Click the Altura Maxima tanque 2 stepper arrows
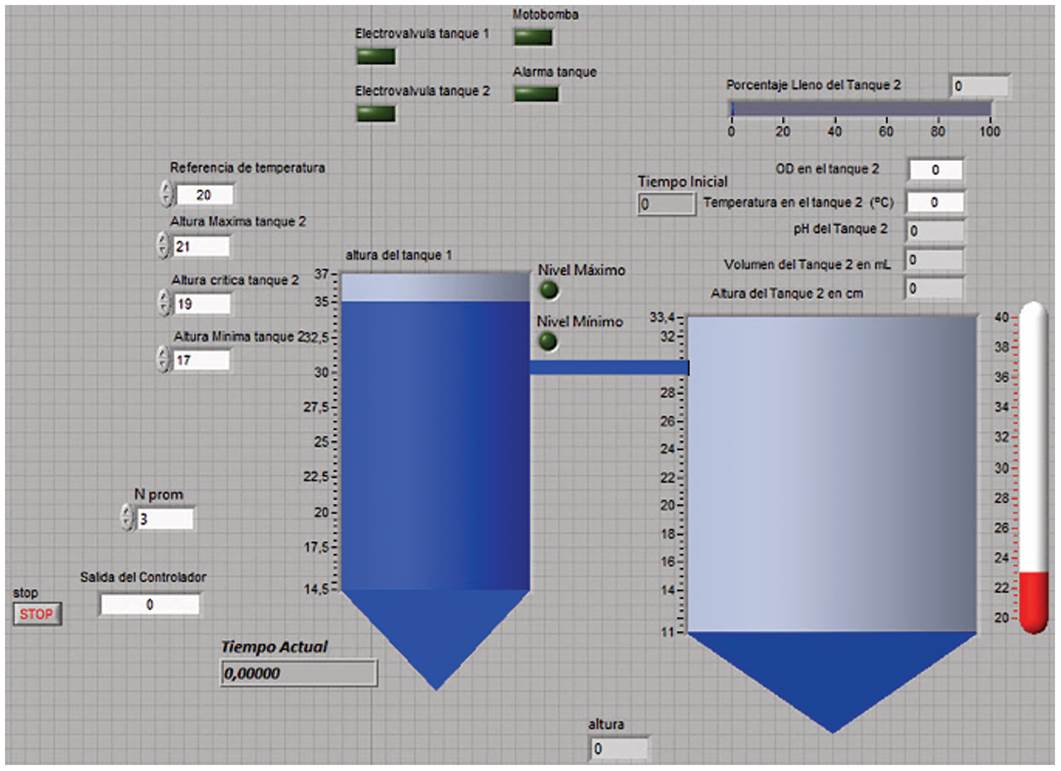Image resolution: width=1061 pixels, height=771 pixels. point(163,246)
